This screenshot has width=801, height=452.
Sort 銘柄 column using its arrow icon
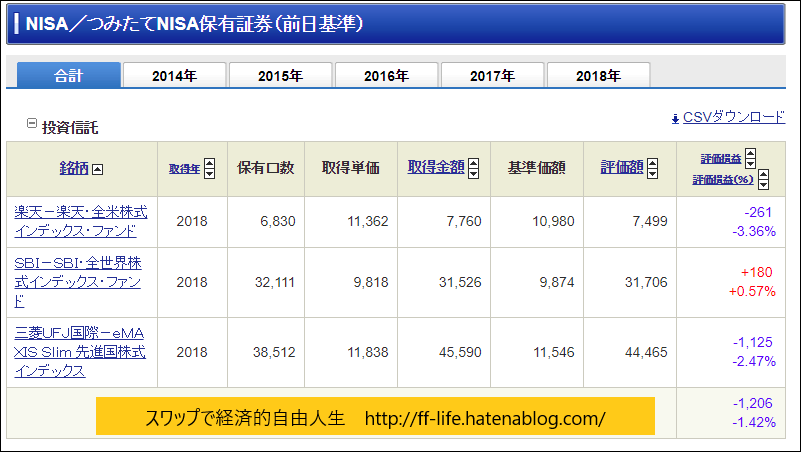[x=98, y=169]
